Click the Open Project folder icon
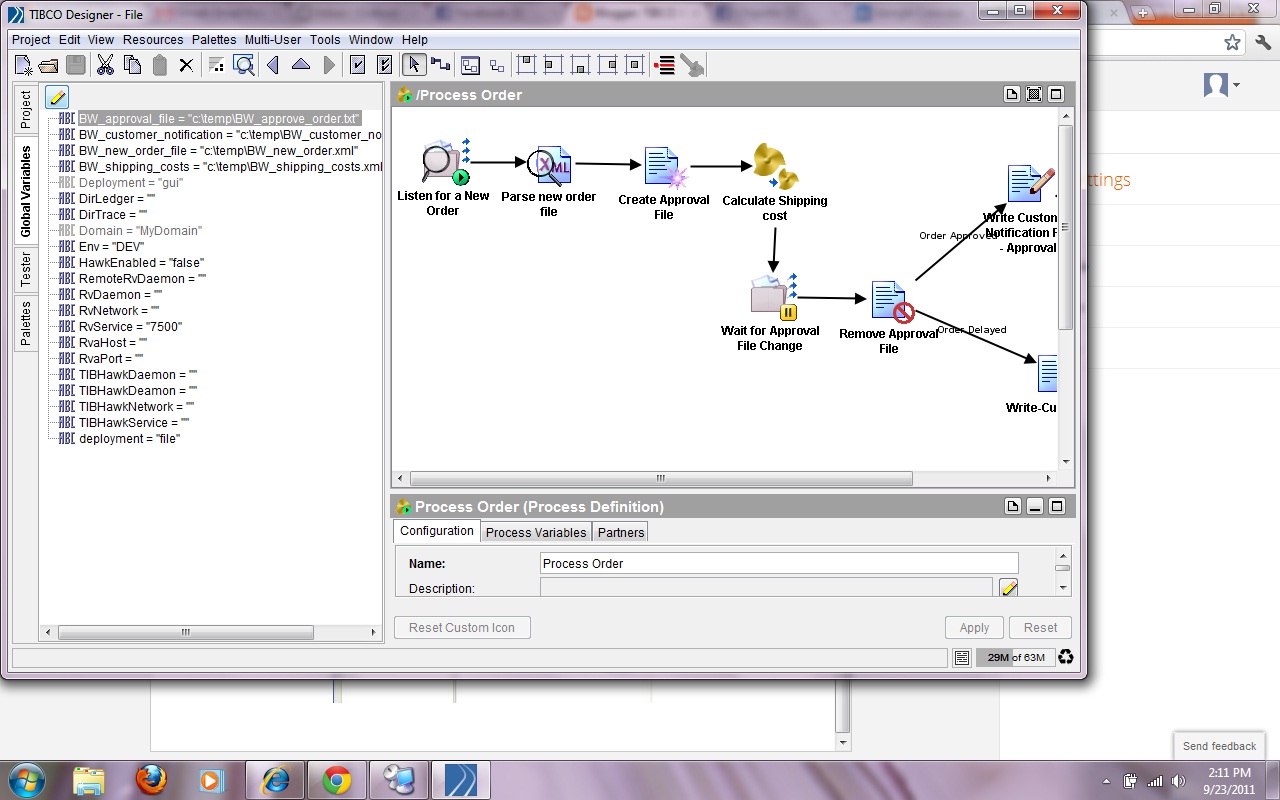The height and width of the screenshot is (800, 1280). point(49,65)
